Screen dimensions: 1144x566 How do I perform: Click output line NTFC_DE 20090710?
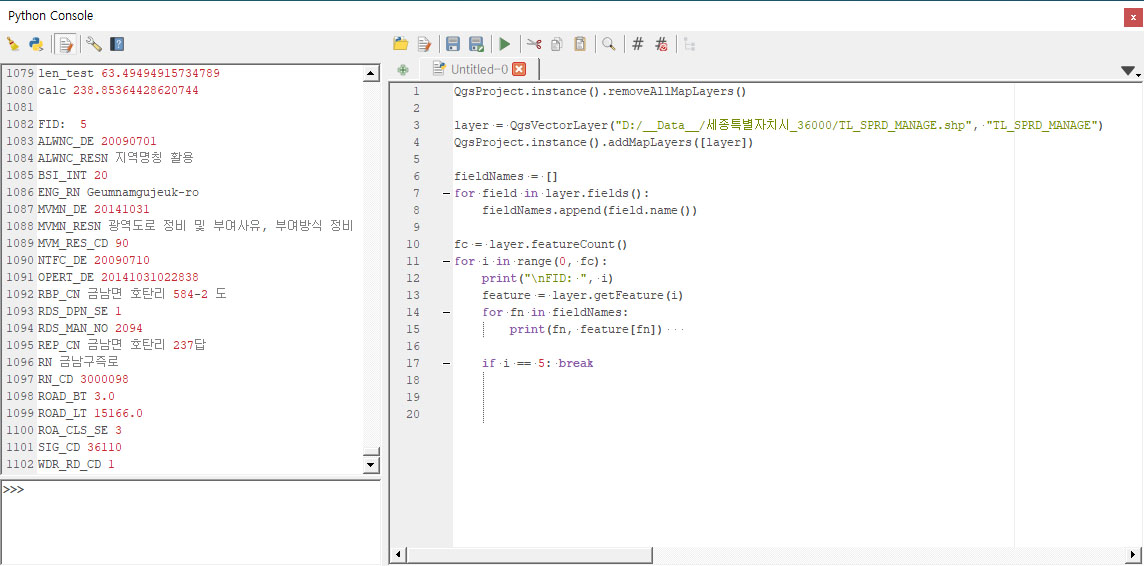tap(93, 260)
